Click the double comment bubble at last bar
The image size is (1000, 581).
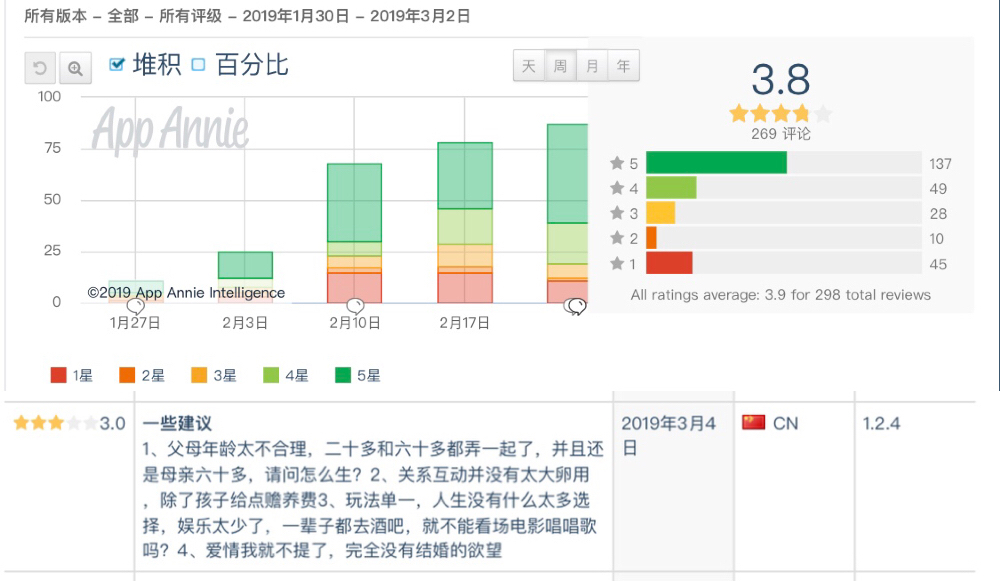pos(575,307)
